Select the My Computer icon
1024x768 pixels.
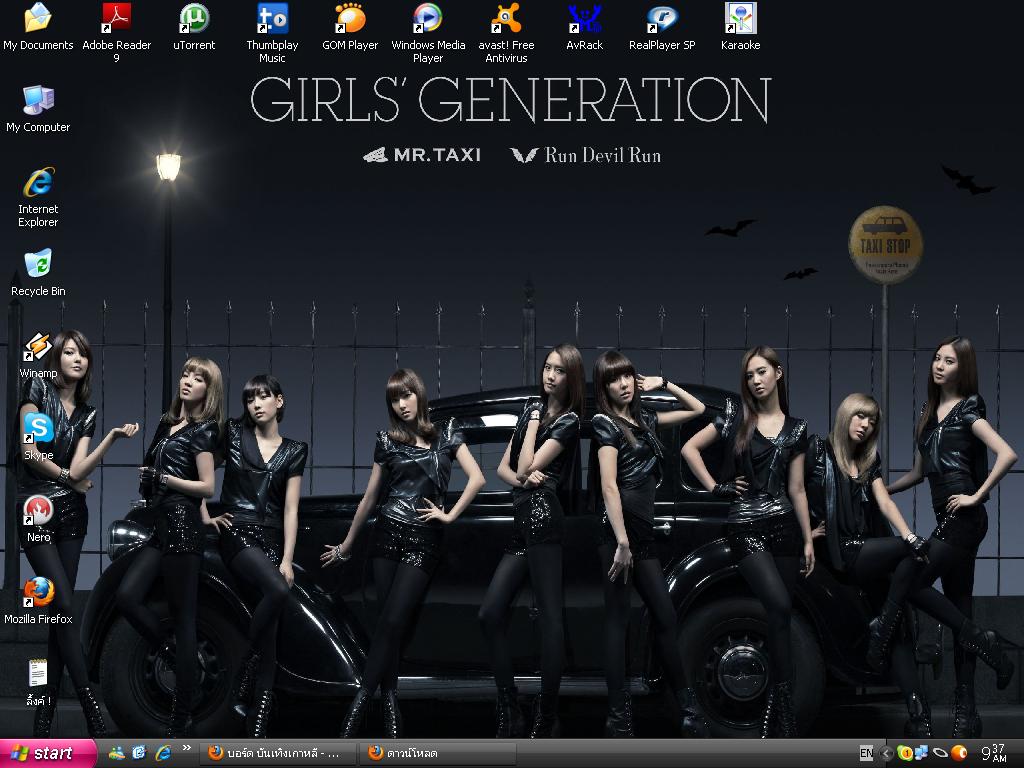[38, 109]
